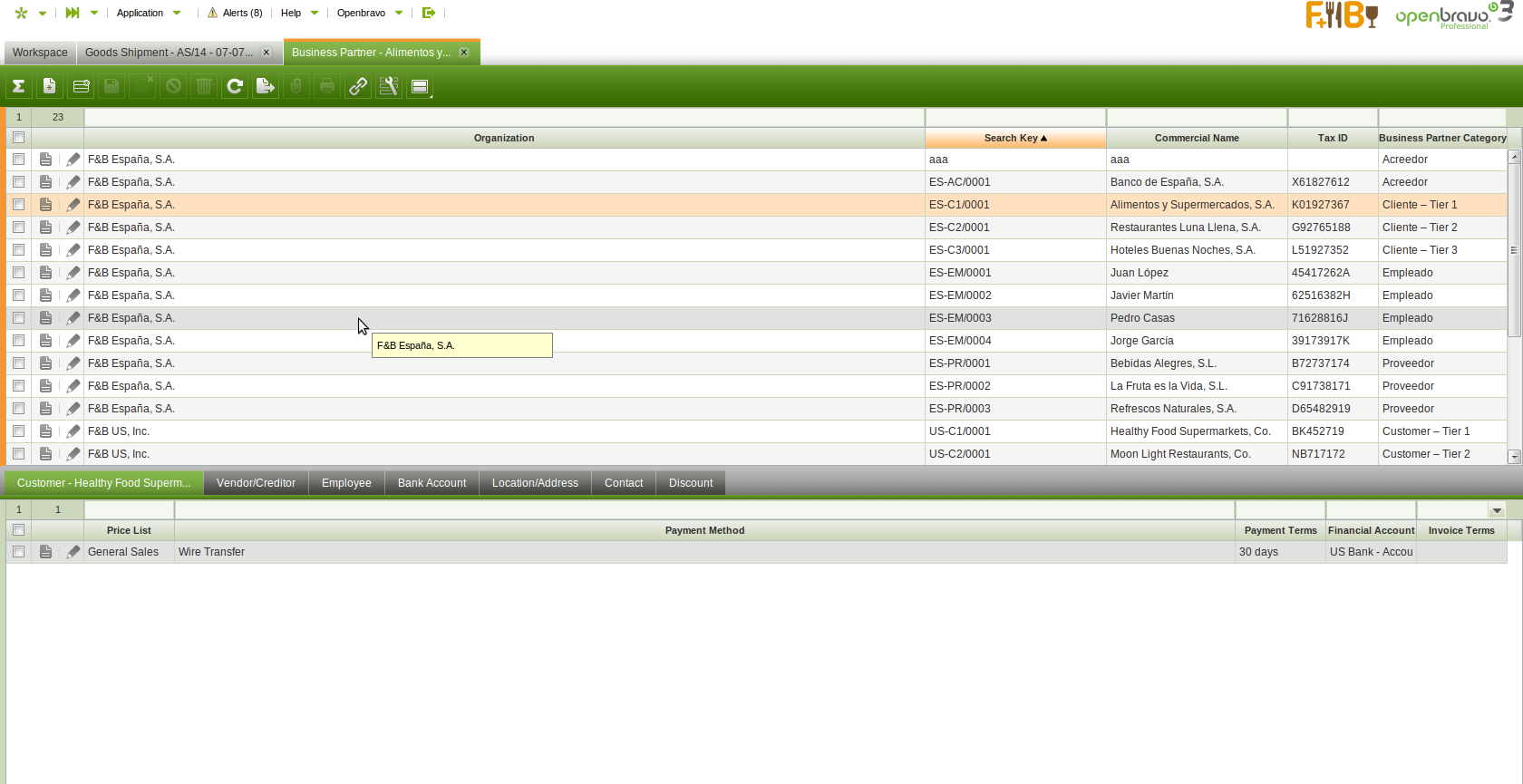Tick the checkbox for Banco de España row
This screenshot has height=784, width=1523.
coord(18,182)
